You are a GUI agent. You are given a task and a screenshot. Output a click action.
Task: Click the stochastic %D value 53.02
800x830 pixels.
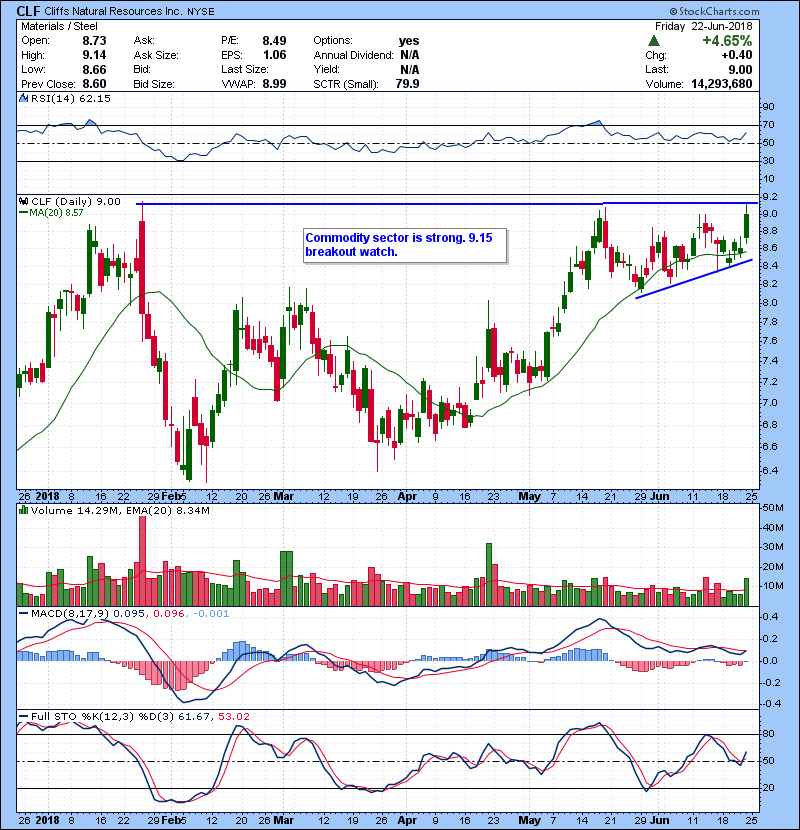click(x=234, y=716)
